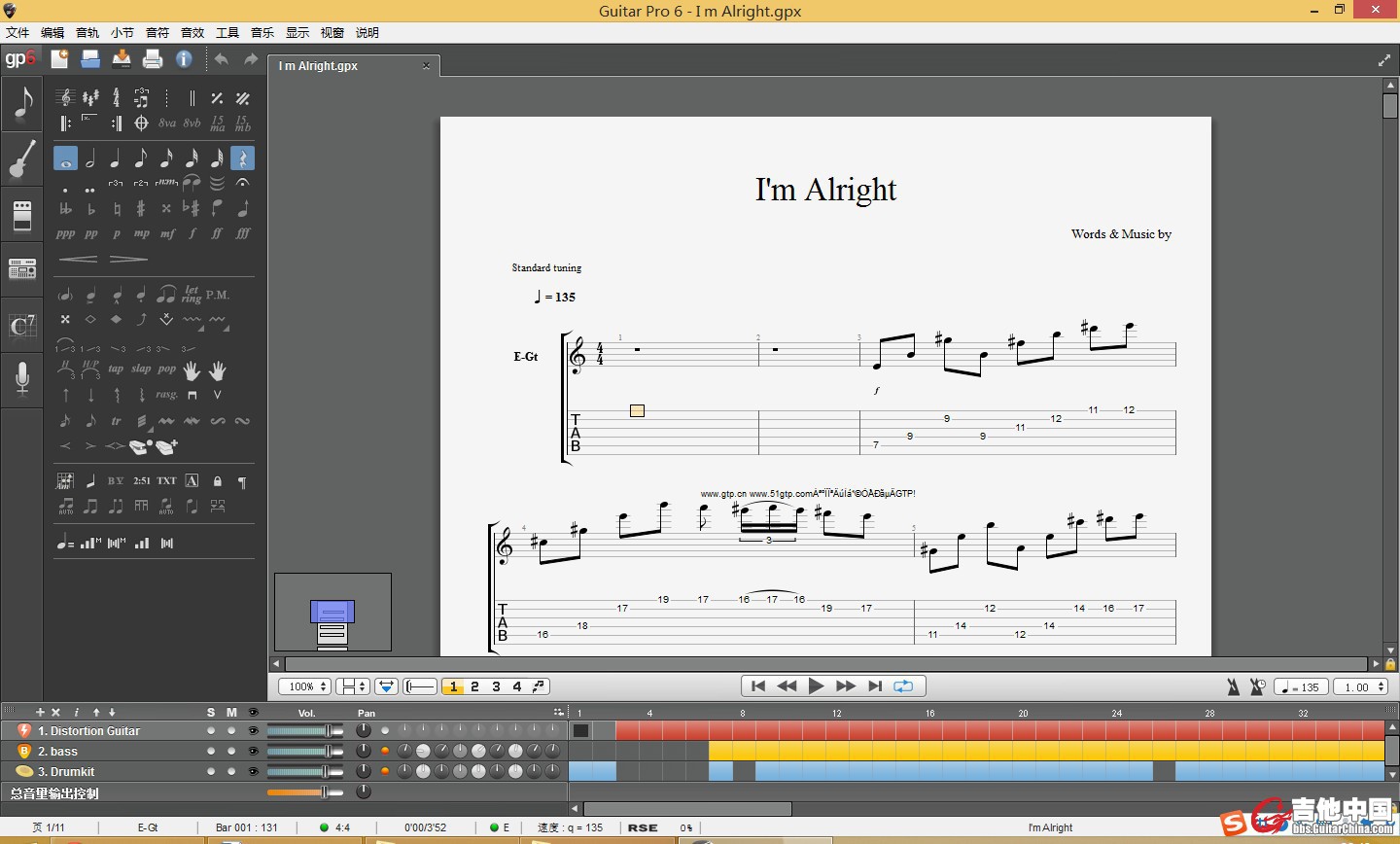Open the 工具 menu

pos(227,33)
